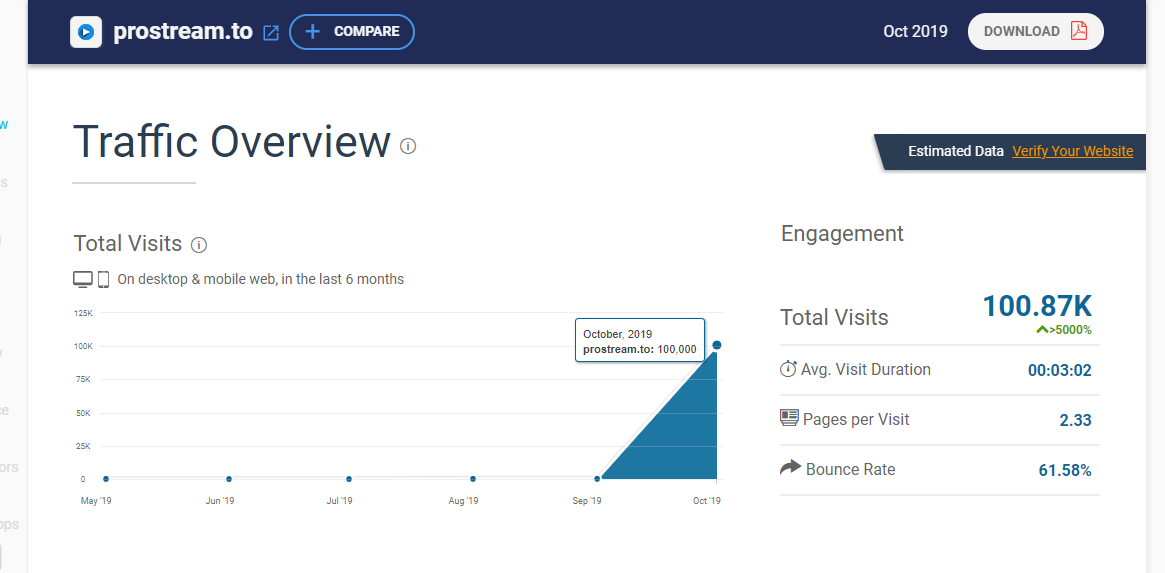Screen dimensions: 1165x573
Task: Click the Total Visits info icon
Action: 199,245
